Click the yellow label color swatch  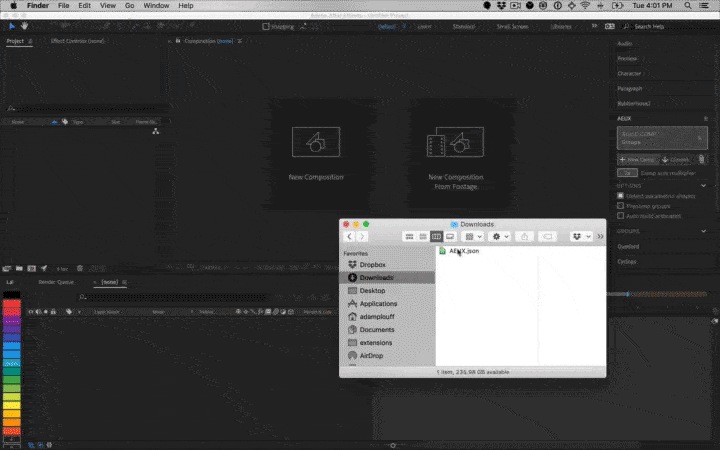pyautogui.click(x=11, y=405)
